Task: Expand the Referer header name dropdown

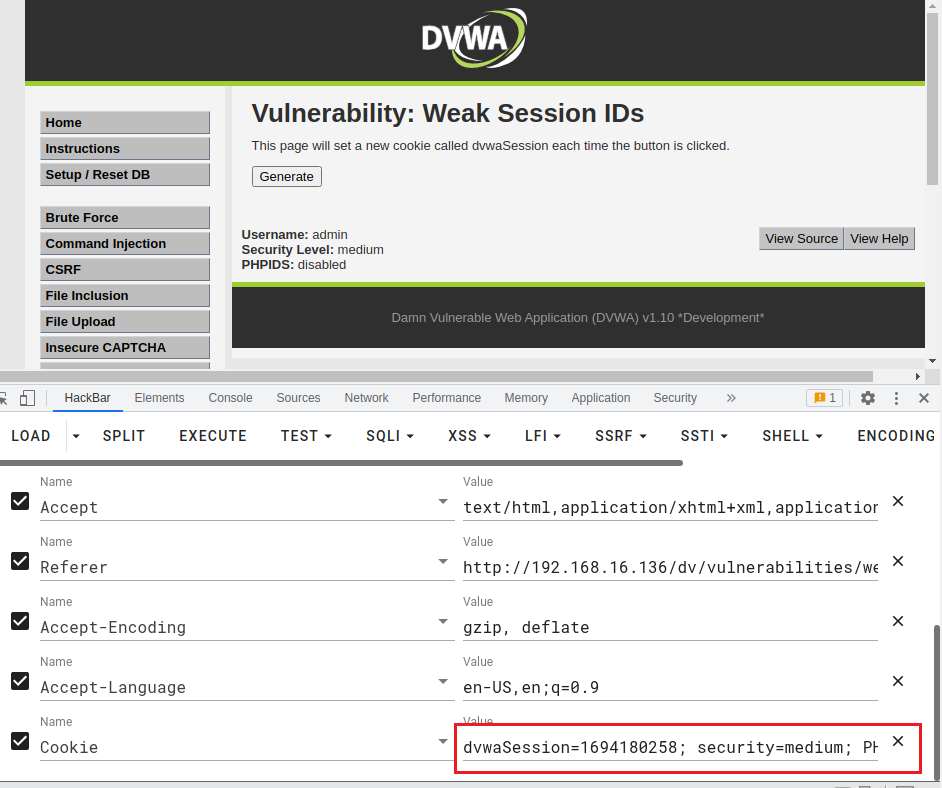Action: click(x=443, y=562)
